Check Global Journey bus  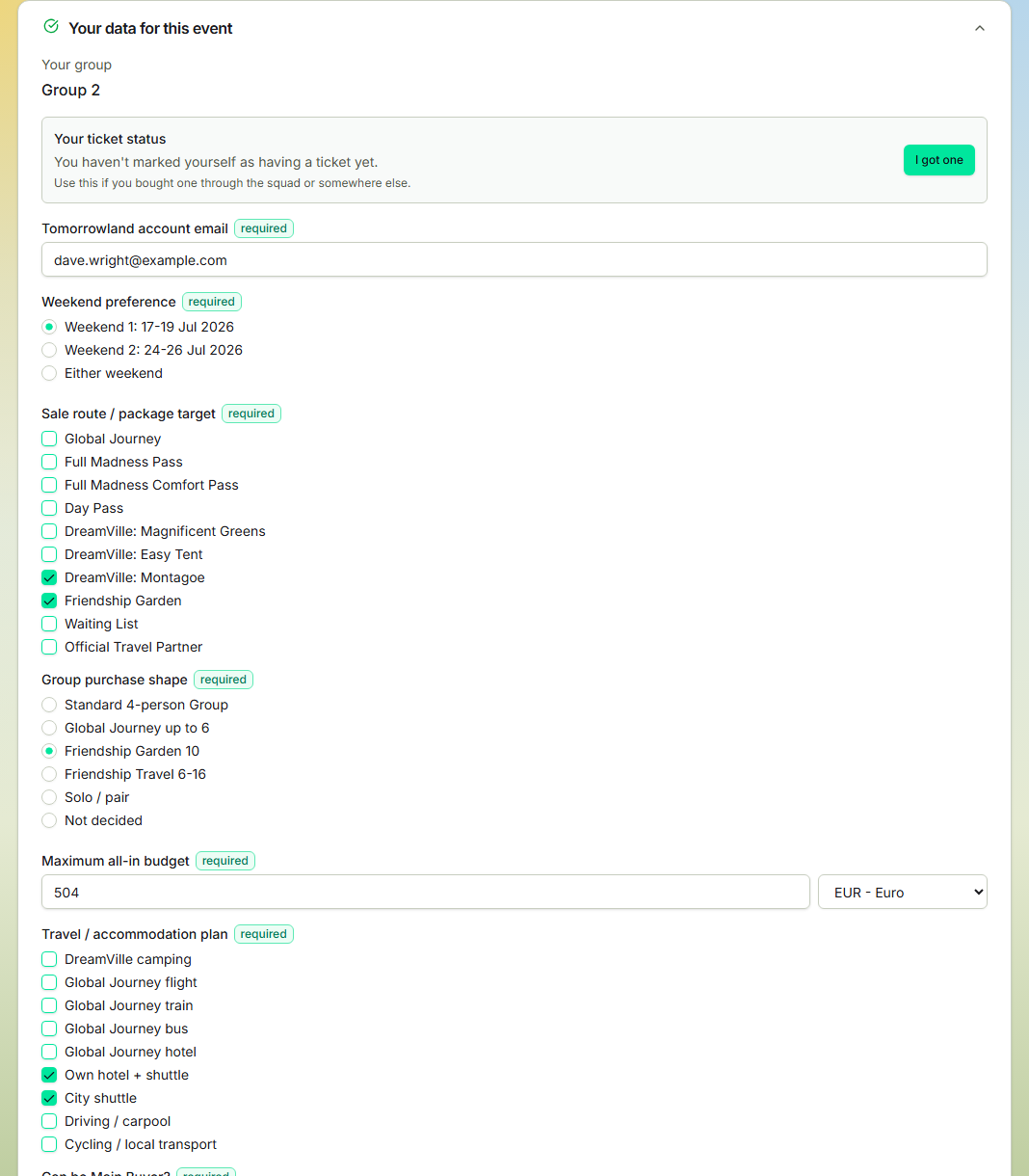(x=49, y=1029)
